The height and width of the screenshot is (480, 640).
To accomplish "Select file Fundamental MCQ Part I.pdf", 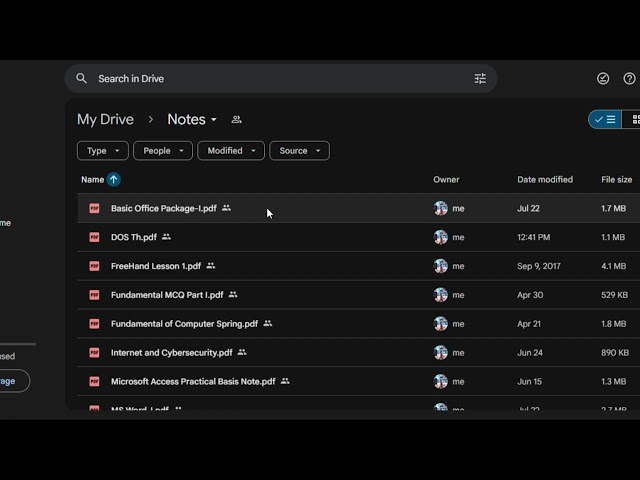I will [167, 295].
